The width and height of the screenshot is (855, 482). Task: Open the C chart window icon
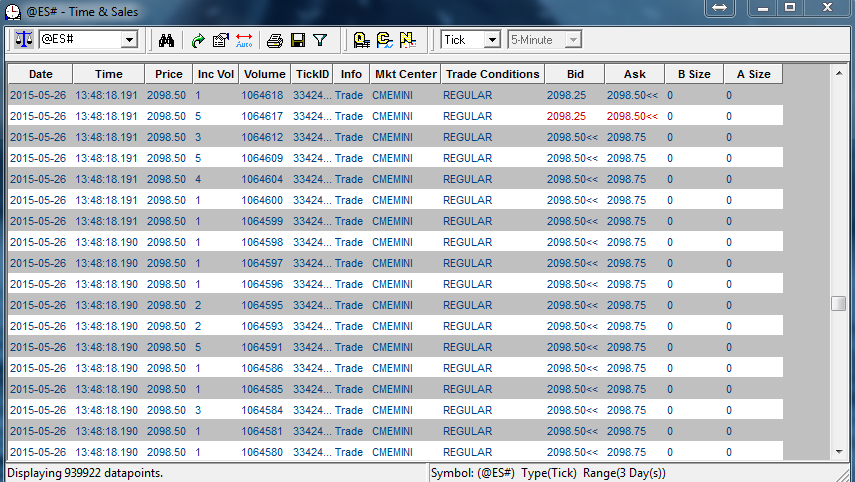(x=385, y=40)
